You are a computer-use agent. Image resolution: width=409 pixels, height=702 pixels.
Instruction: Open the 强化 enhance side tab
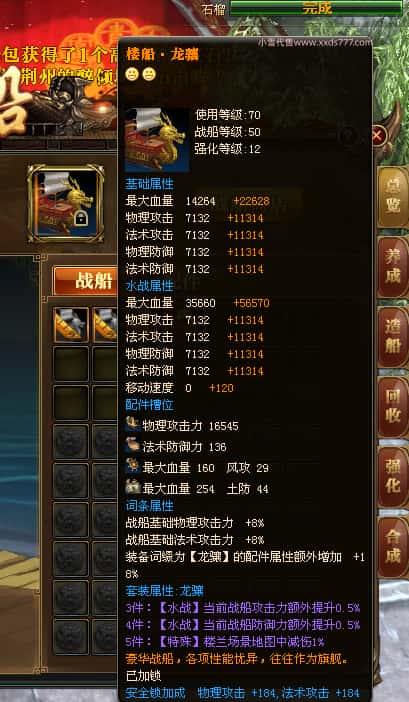(392, 477)
